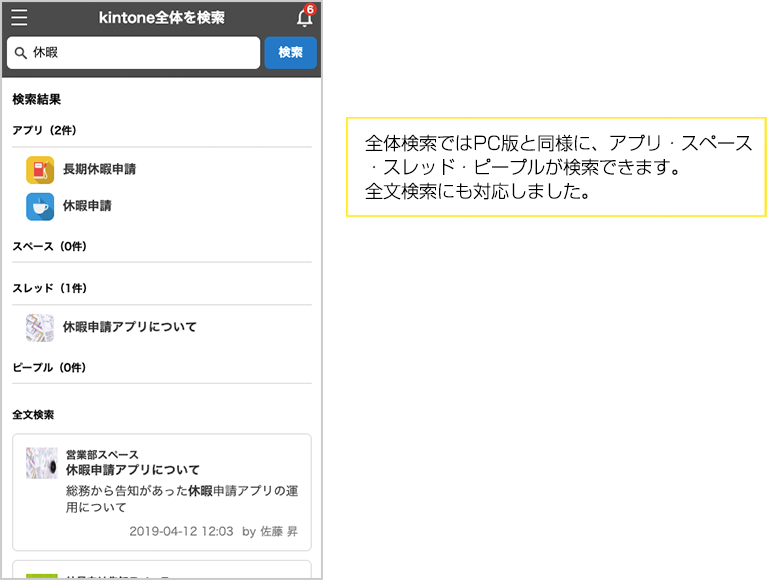Screen dimensions: 768x580
Task: Click the timestamp 2019-04-12 12:03
Action: 181,531
